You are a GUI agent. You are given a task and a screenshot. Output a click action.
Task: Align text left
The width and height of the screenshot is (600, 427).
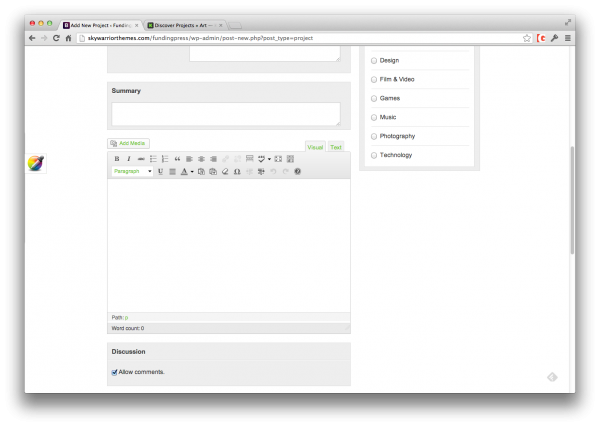point(189,159)
